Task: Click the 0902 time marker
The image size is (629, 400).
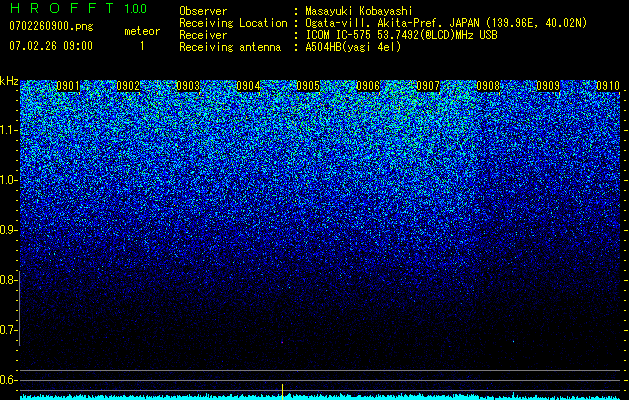Action: pyautogui.click(x=128, y=86)
